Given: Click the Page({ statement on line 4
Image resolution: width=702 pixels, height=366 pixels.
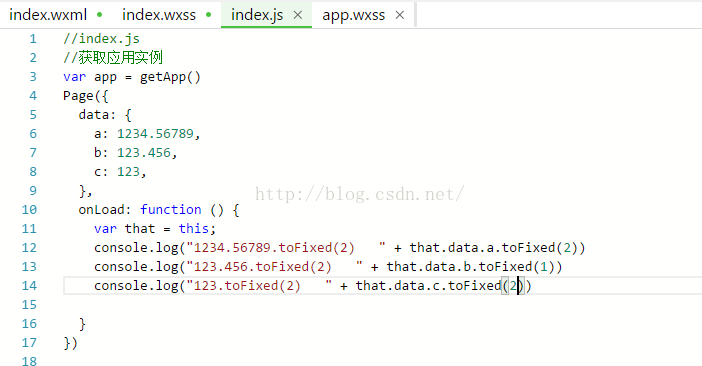Looking at the screenshot, I should pyautogui.click(x=86, y=96).
